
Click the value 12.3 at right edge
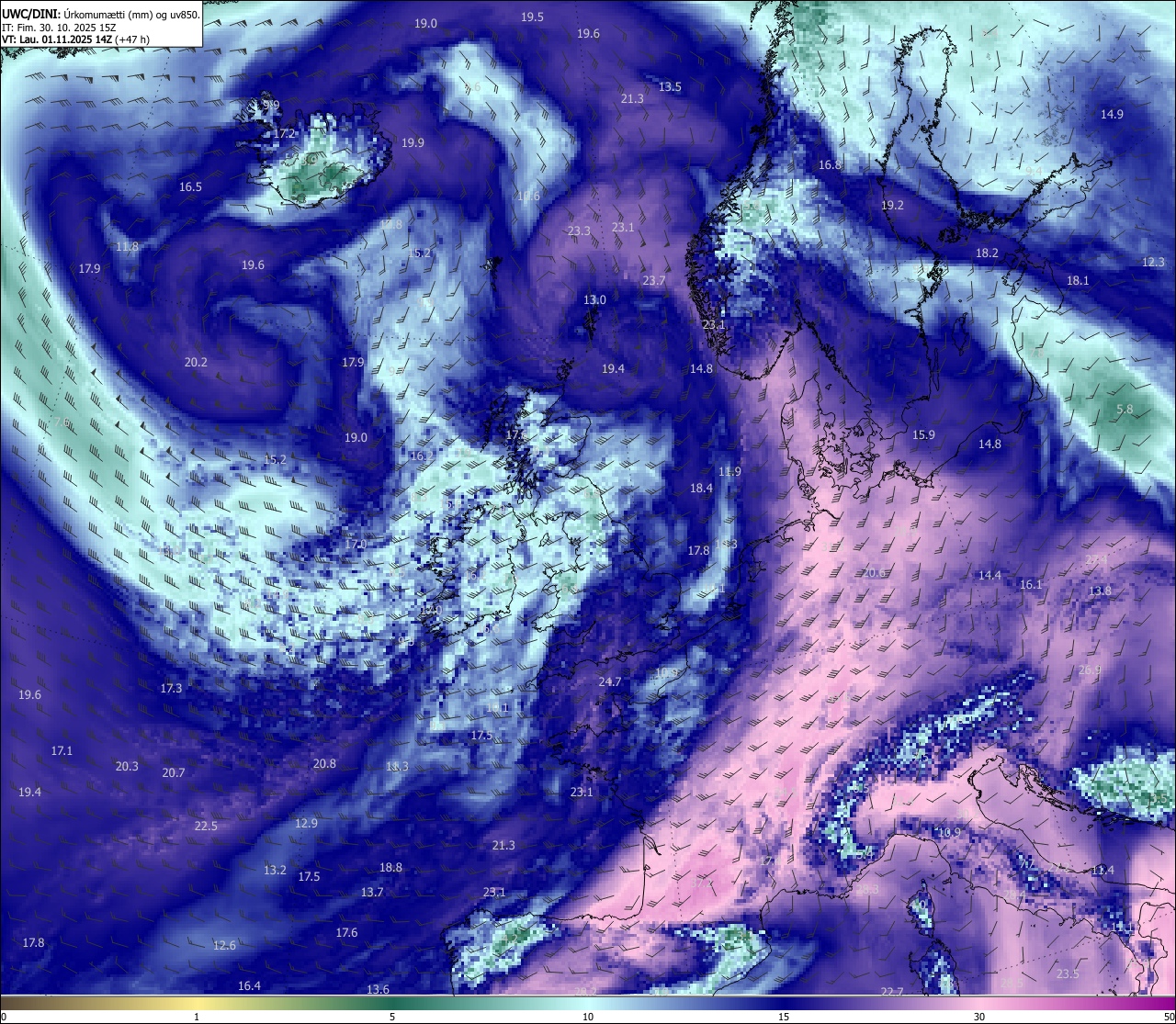[x=1153, y=262]
